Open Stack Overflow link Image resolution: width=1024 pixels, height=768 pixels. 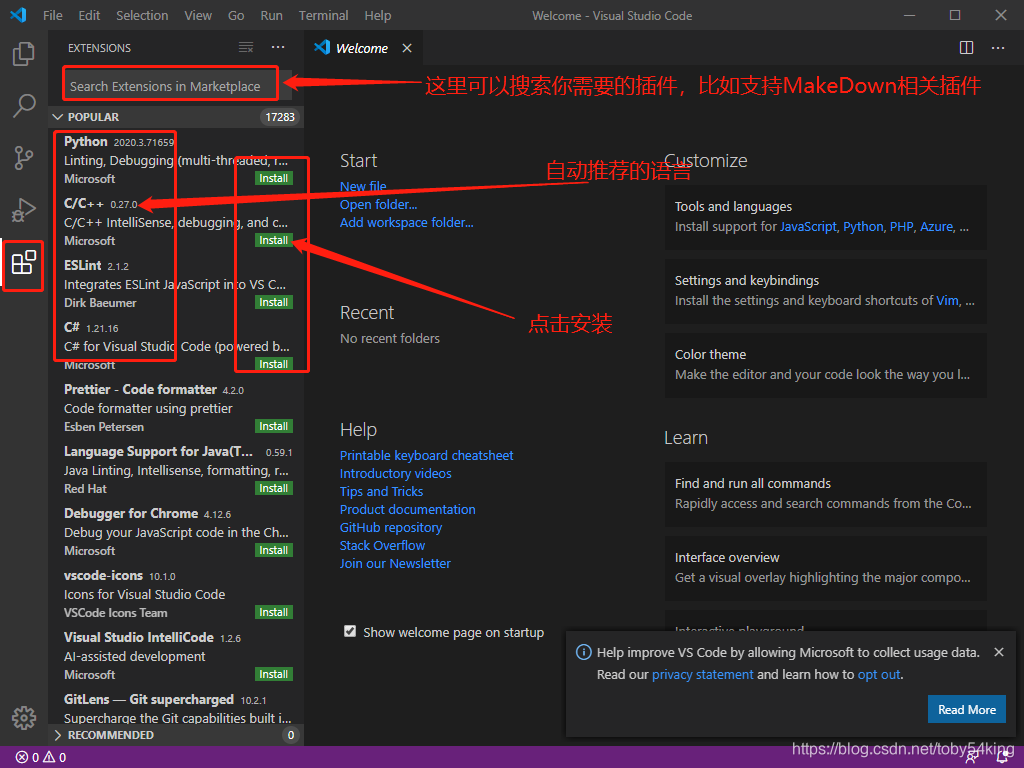point(382,545)
